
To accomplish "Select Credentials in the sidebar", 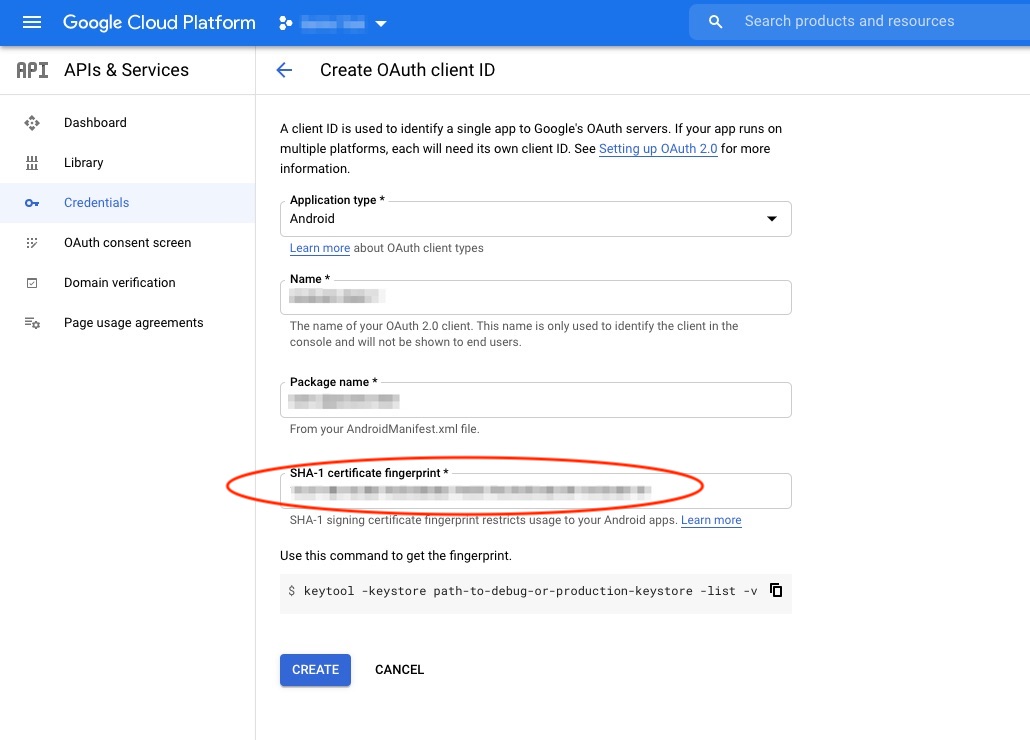I will 97,203.
